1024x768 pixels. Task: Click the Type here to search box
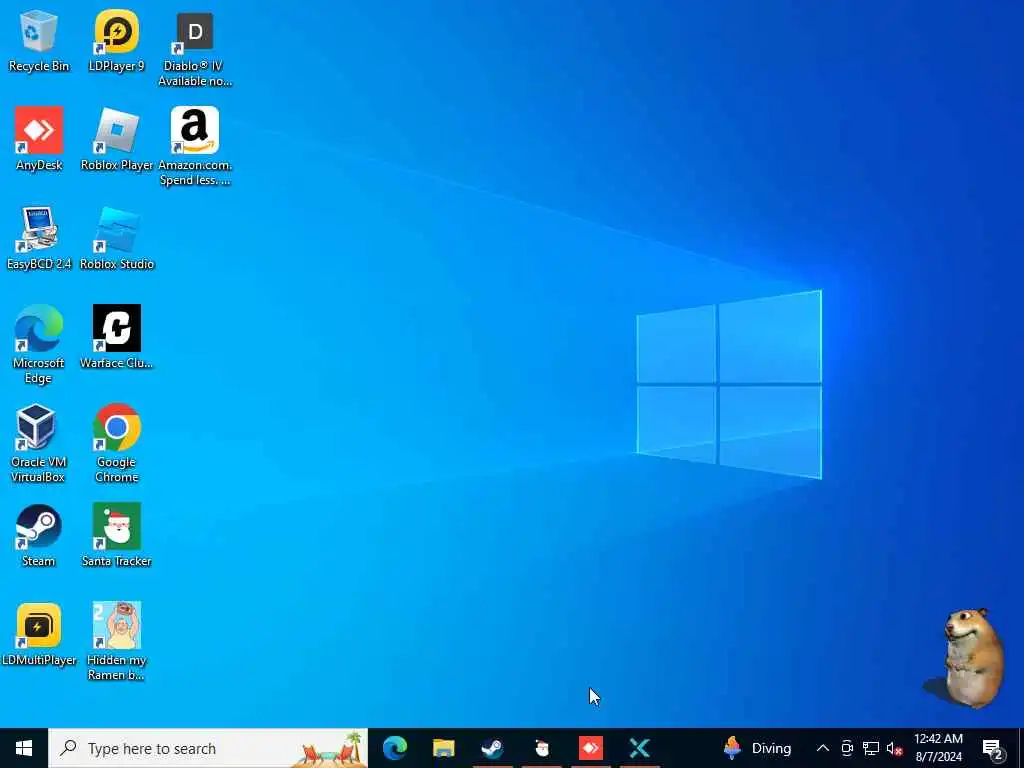coord(208,748)
